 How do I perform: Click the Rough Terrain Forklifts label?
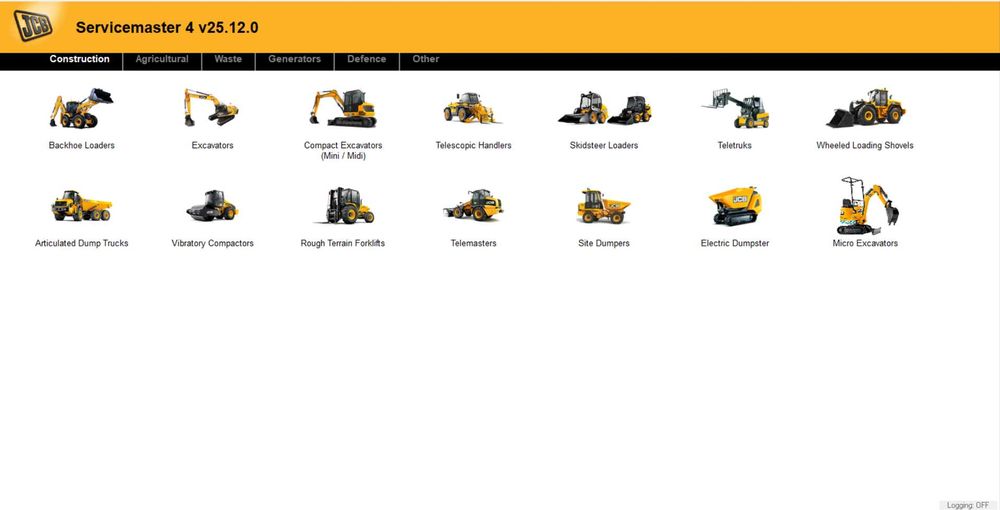click(x=343, y=243)
